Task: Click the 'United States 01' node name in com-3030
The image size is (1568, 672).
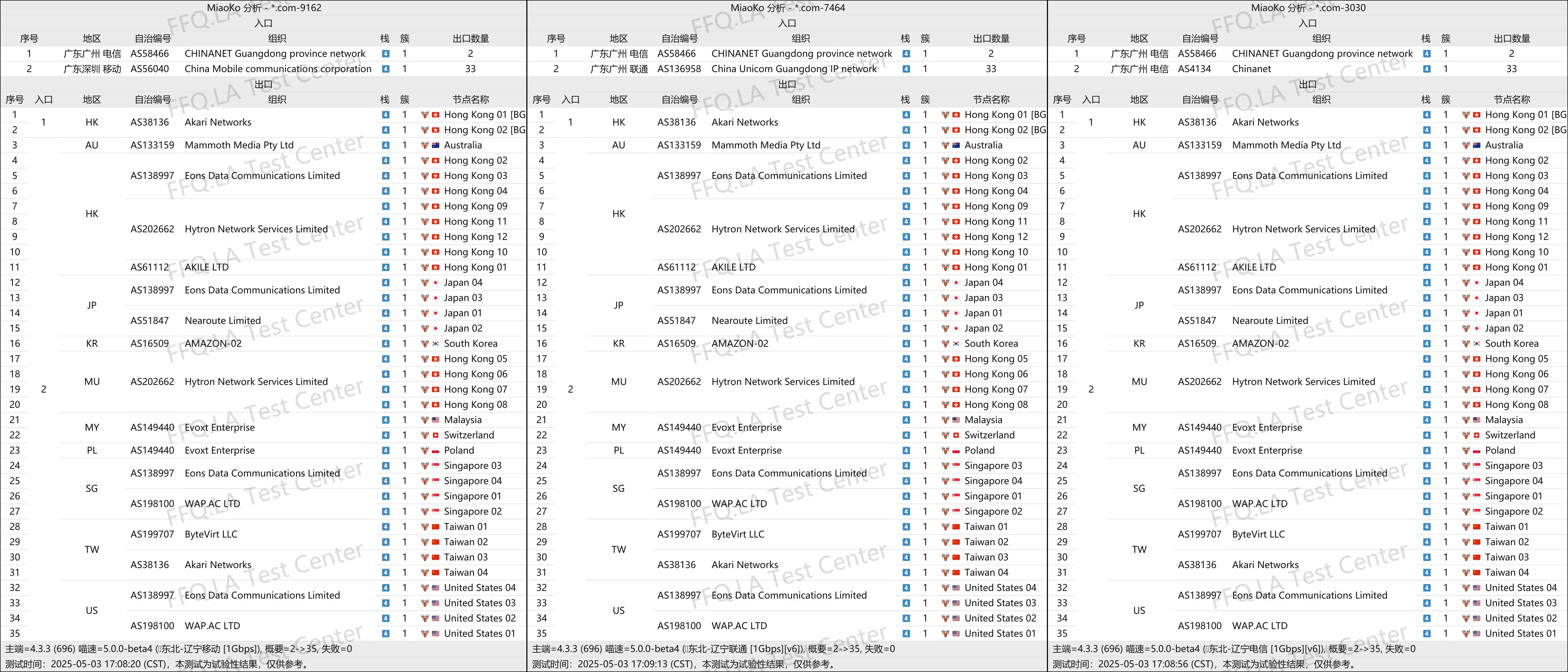Action: (1521, 634)
